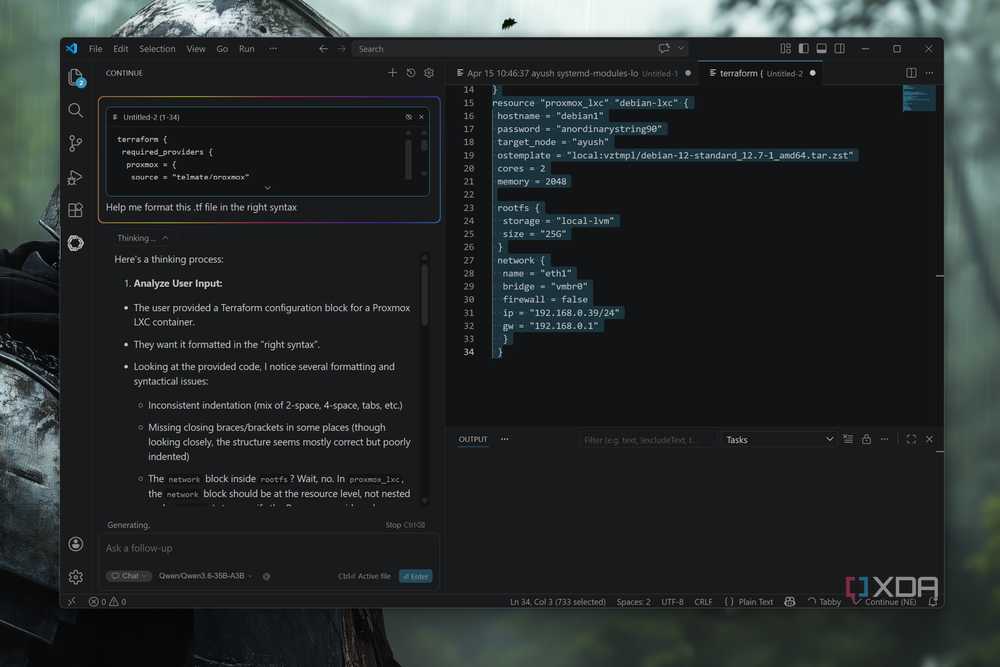Close the Output panel
This screenshot has width=1000, height=667.
click(x=929, y=439)
